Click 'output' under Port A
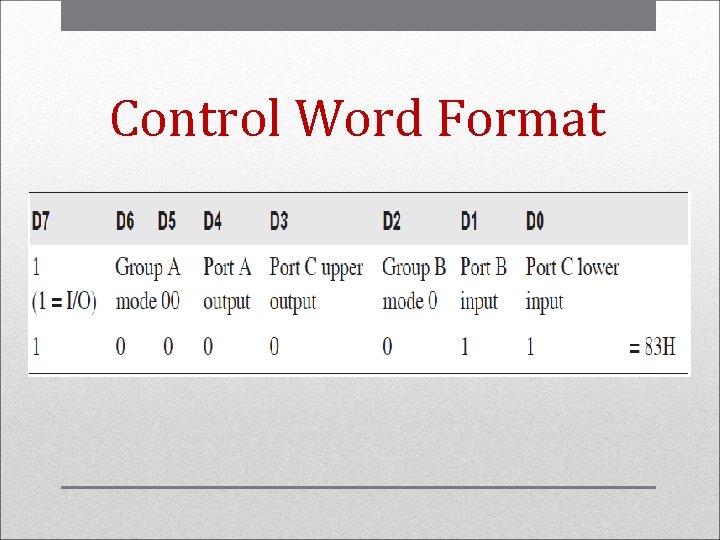 [x=227, y=303]
